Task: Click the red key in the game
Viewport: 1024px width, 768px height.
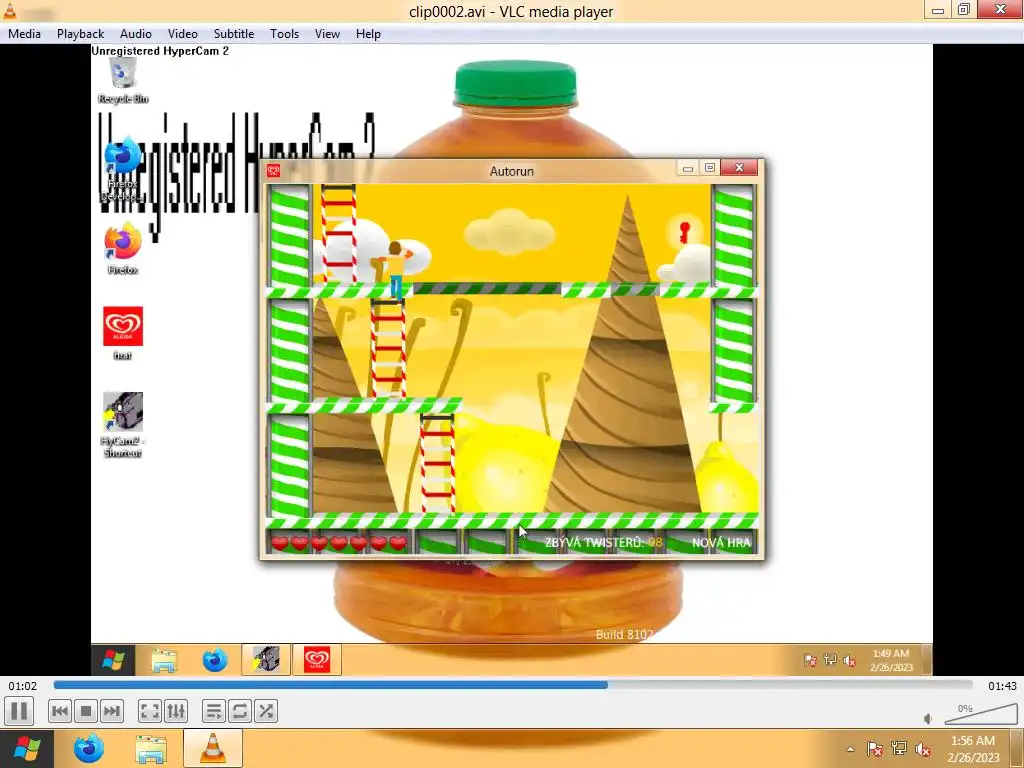Action: 684,232
